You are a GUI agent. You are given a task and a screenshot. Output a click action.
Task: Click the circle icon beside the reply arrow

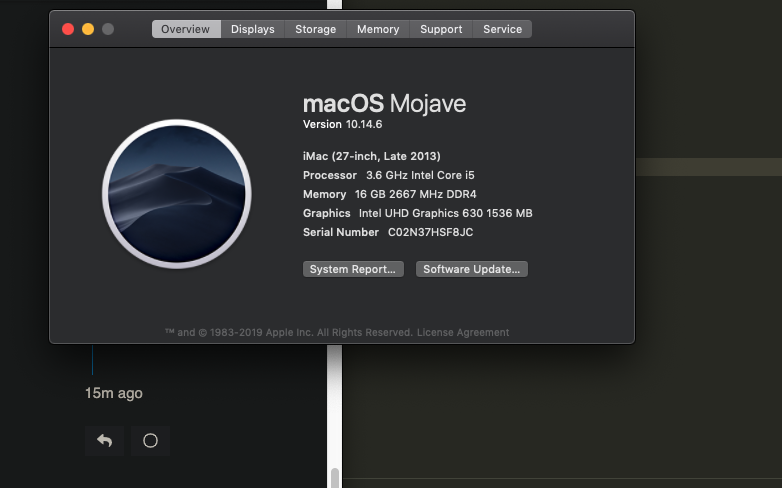click(x=150, y=441)
